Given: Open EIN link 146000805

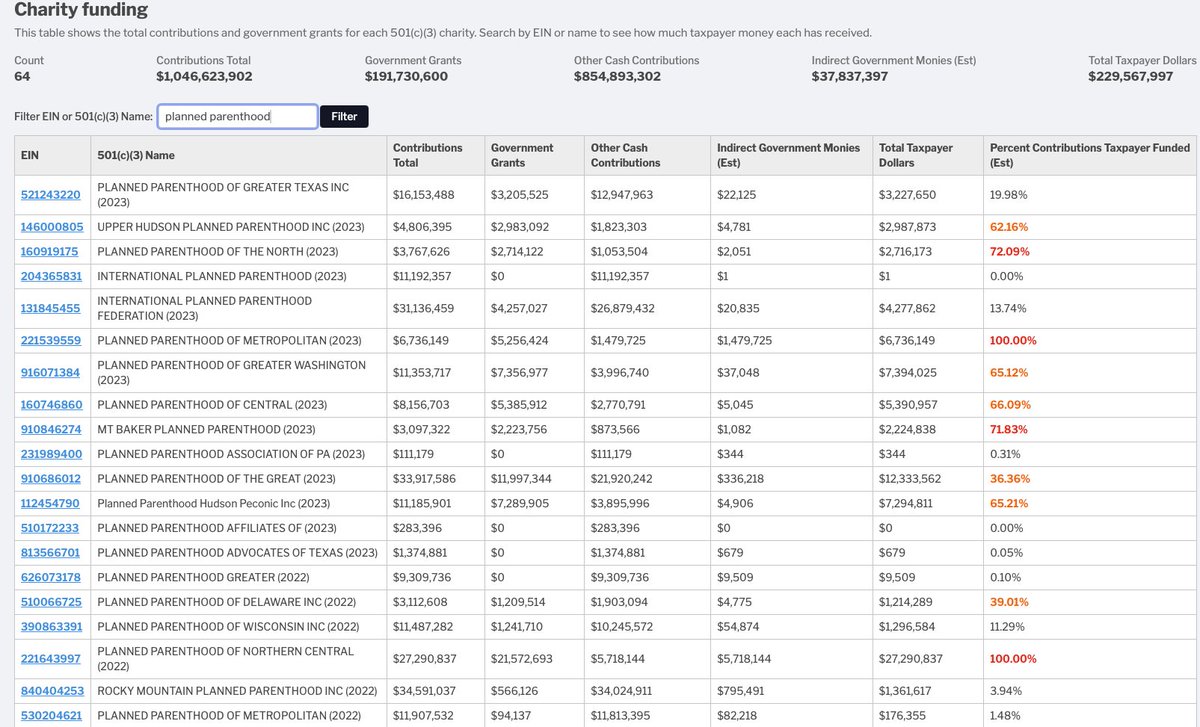Looking at the screenshot, I should click(x=52, y=227).
